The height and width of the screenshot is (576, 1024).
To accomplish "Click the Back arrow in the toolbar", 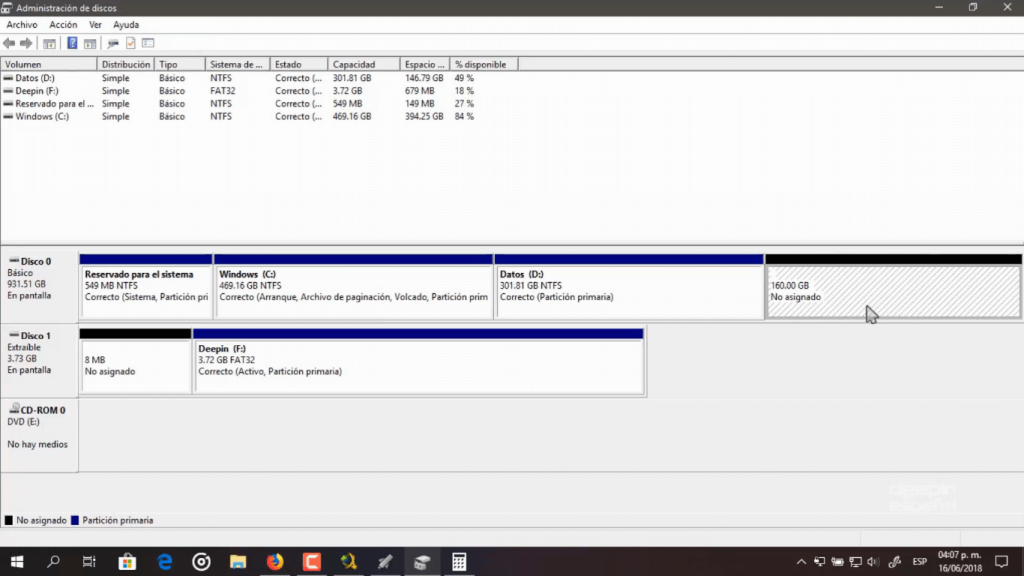I will click(9, 43).
